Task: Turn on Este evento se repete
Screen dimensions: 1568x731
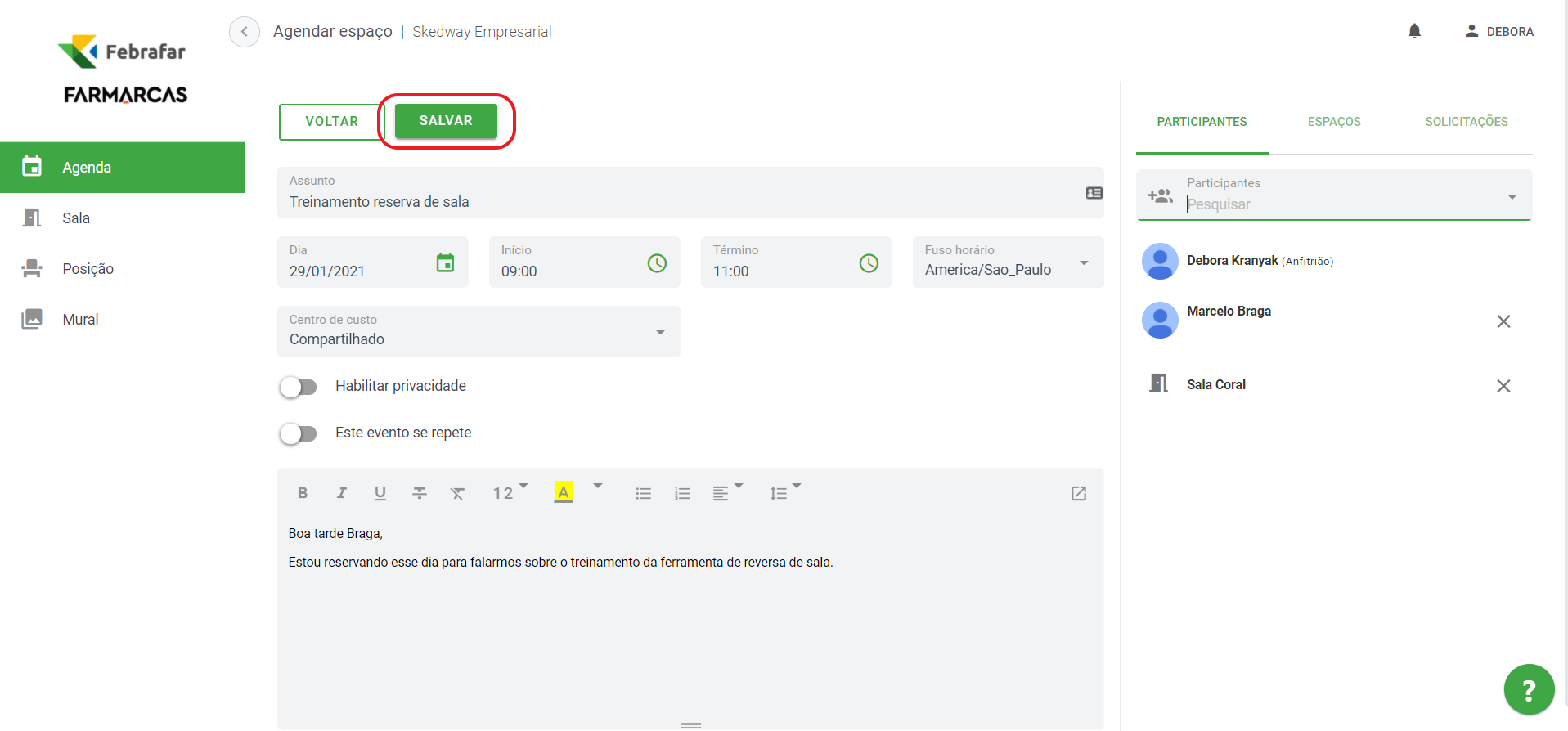Action: 299,433
